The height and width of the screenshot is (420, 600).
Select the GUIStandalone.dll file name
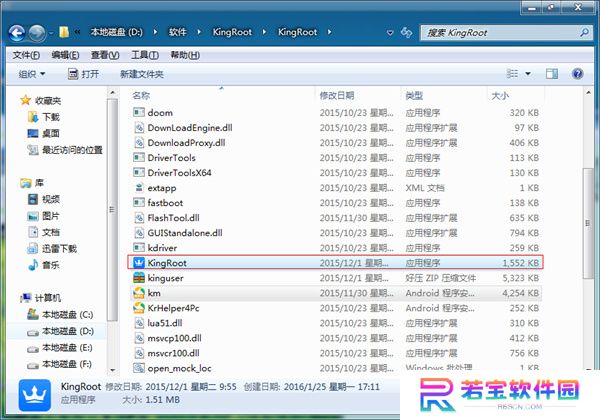(x=185, y=233)
